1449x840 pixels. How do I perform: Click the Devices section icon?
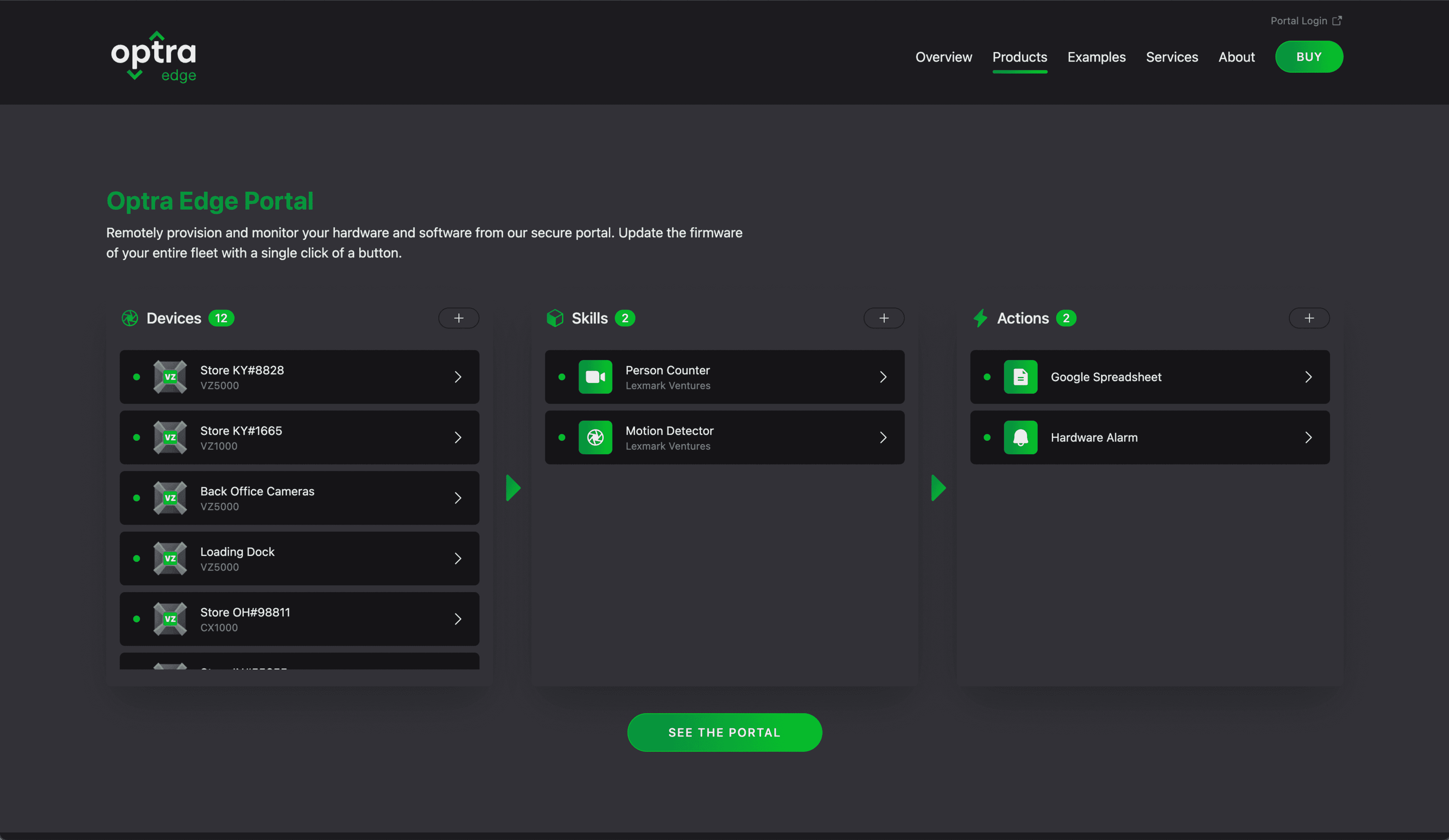[128, 318]
